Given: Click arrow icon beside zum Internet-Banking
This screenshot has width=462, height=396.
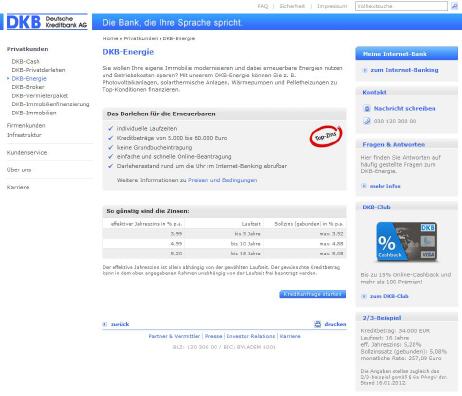Looking at the screenshot, I should point(365,70).
